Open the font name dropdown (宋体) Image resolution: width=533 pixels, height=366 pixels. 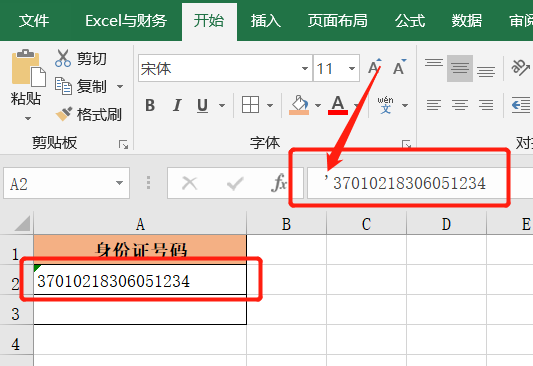pos(305,69)
